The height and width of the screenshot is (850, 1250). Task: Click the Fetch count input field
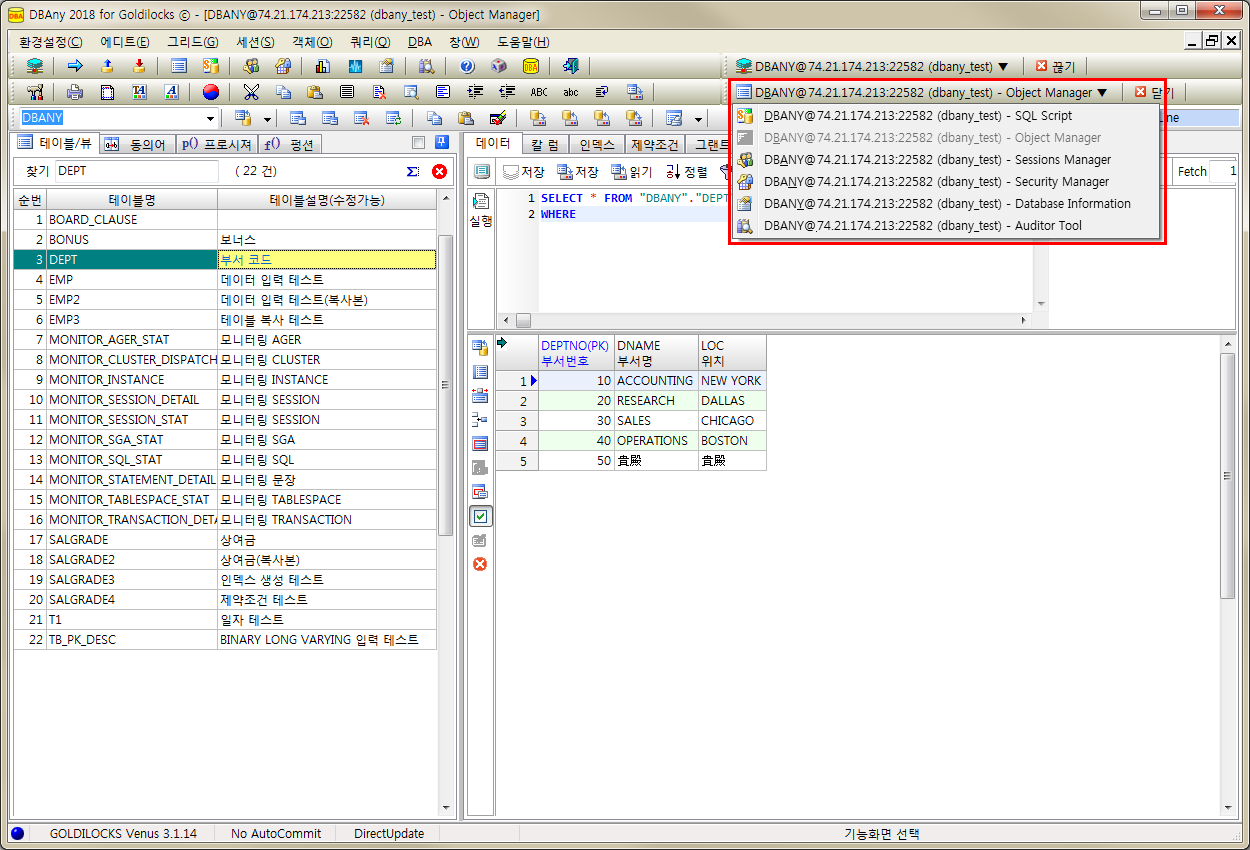click(1223, 171)
